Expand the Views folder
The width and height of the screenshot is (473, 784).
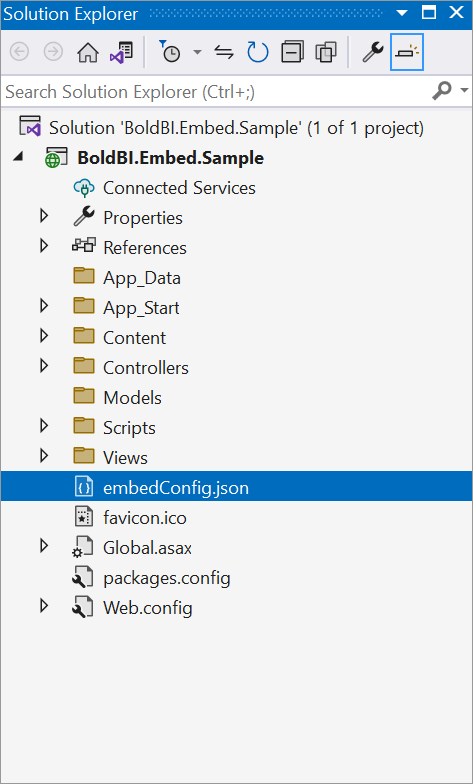(44, 456)
